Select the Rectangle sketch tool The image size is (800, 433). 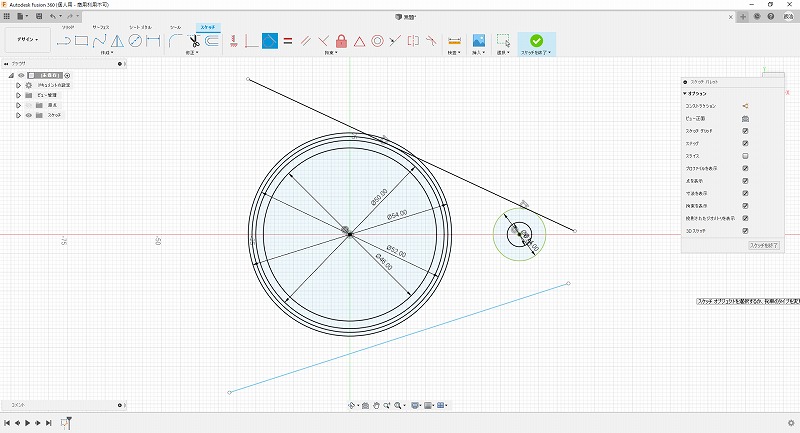pos(81,41)
